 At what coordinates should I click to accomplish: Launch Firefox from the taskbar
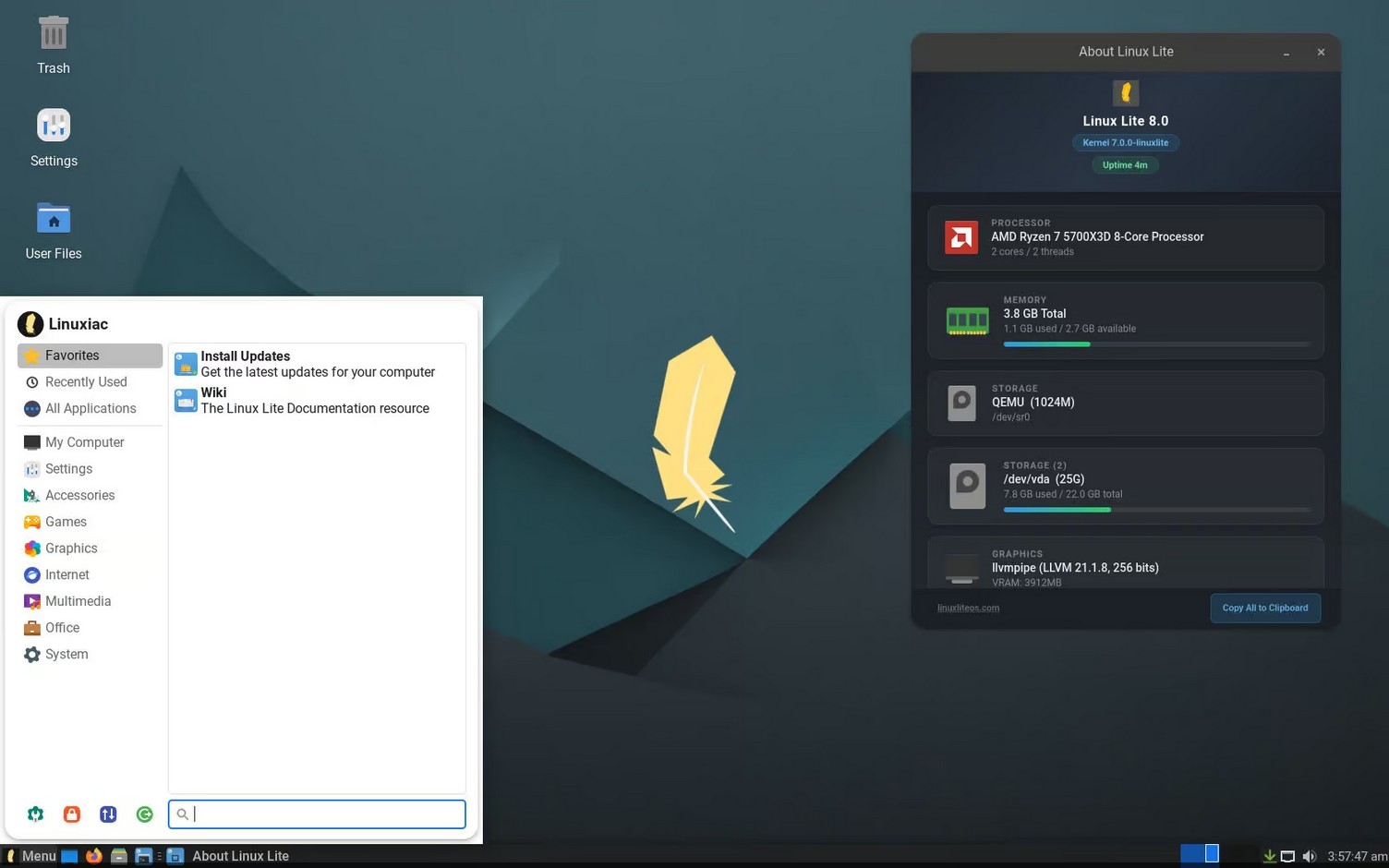[x=93, y=856]
